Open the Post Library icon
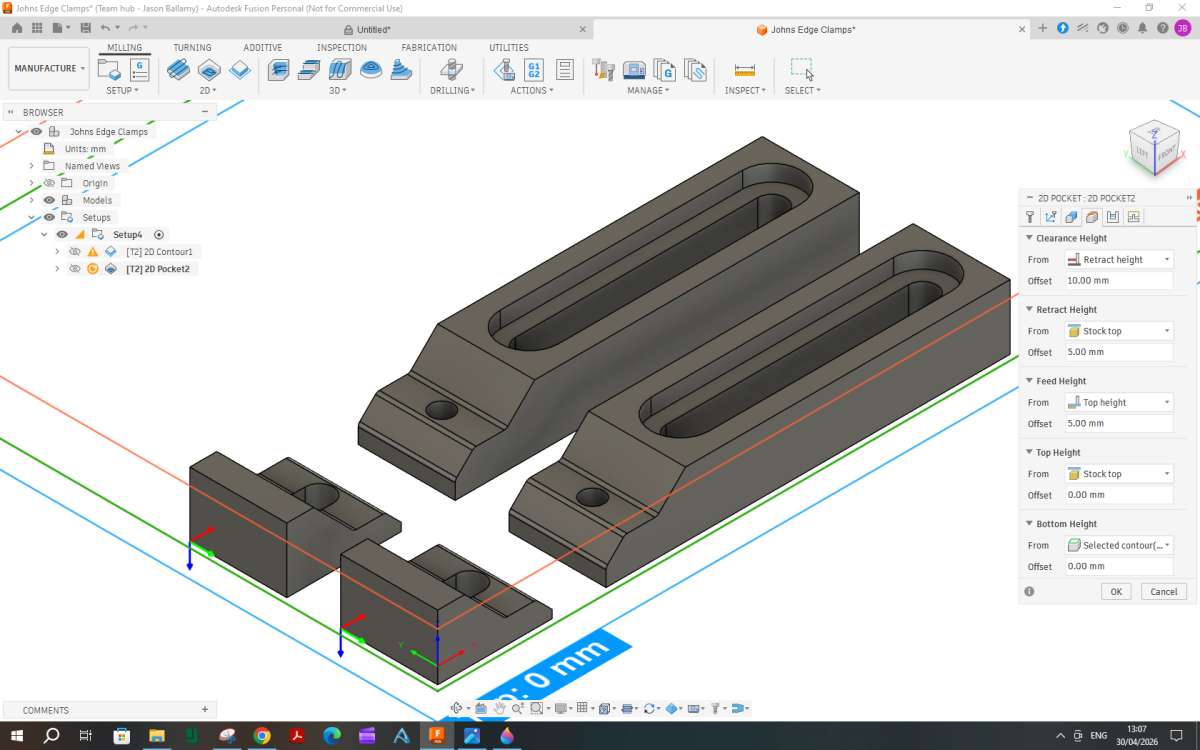Viewport: 1200px width, 750px height. pos(665,70)
